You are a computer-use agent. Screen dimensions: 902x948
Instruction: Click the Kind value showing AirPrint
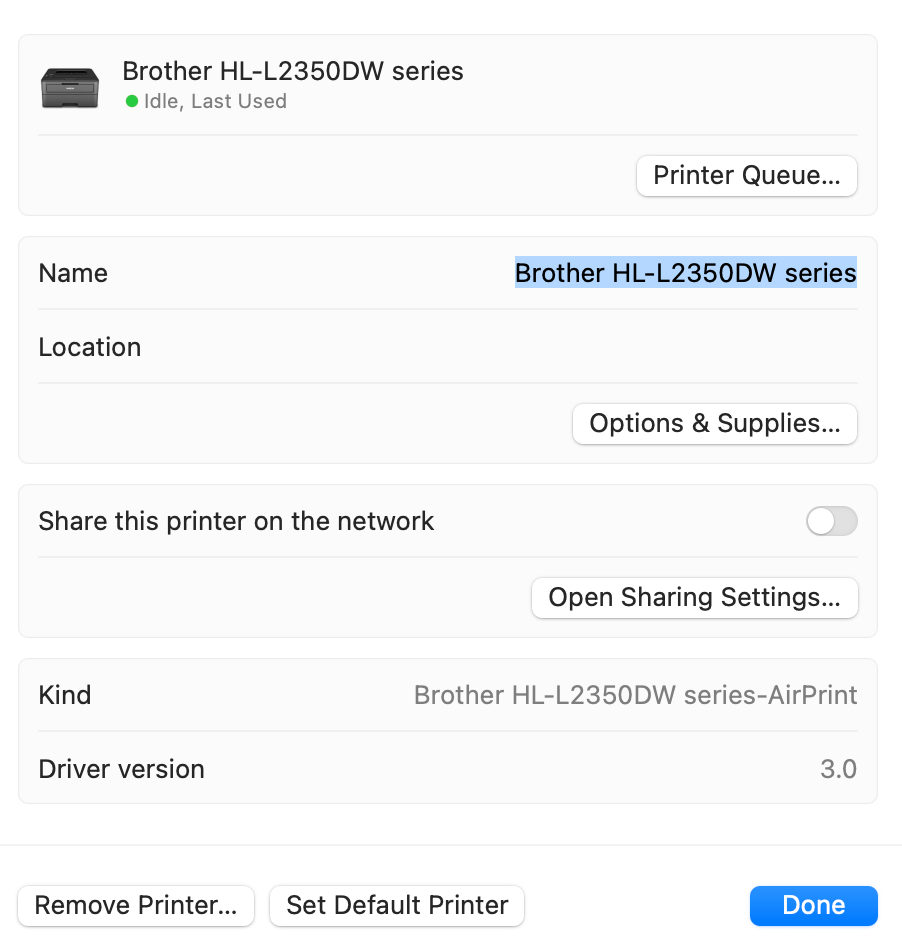[x=636, y=695]
